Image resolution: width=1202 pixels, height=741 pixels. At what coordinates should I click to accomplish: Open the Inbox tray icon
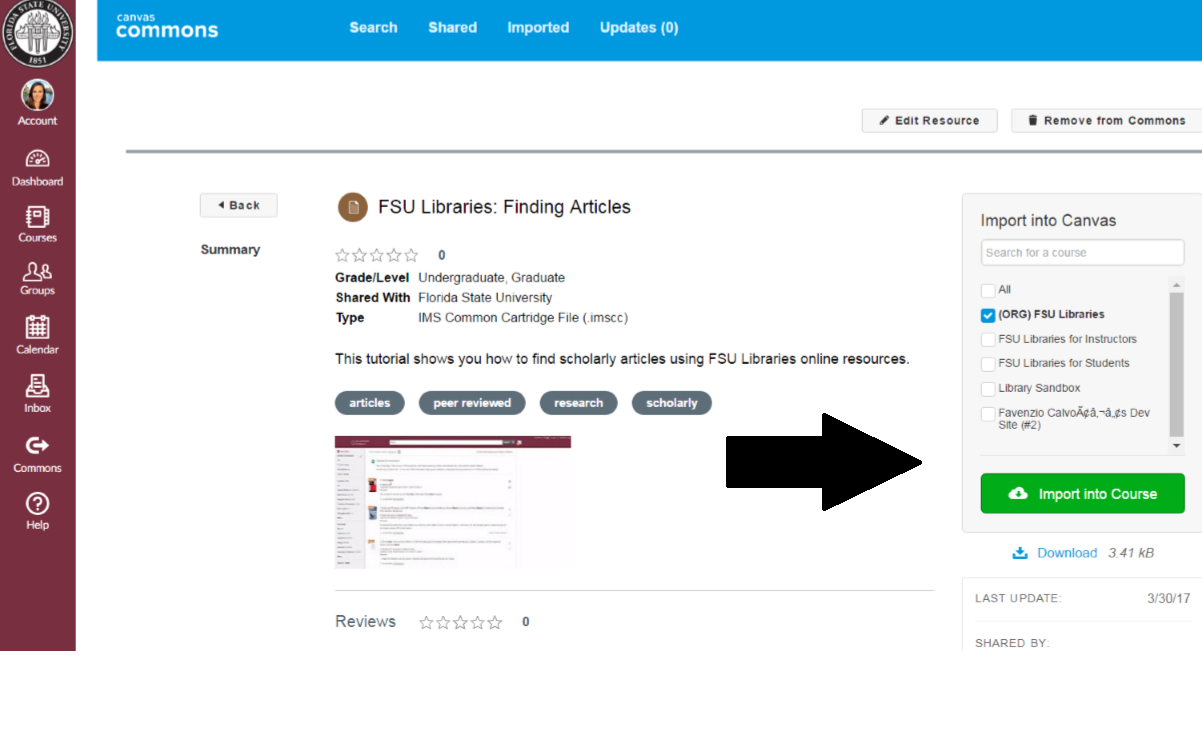pos(37,386)
